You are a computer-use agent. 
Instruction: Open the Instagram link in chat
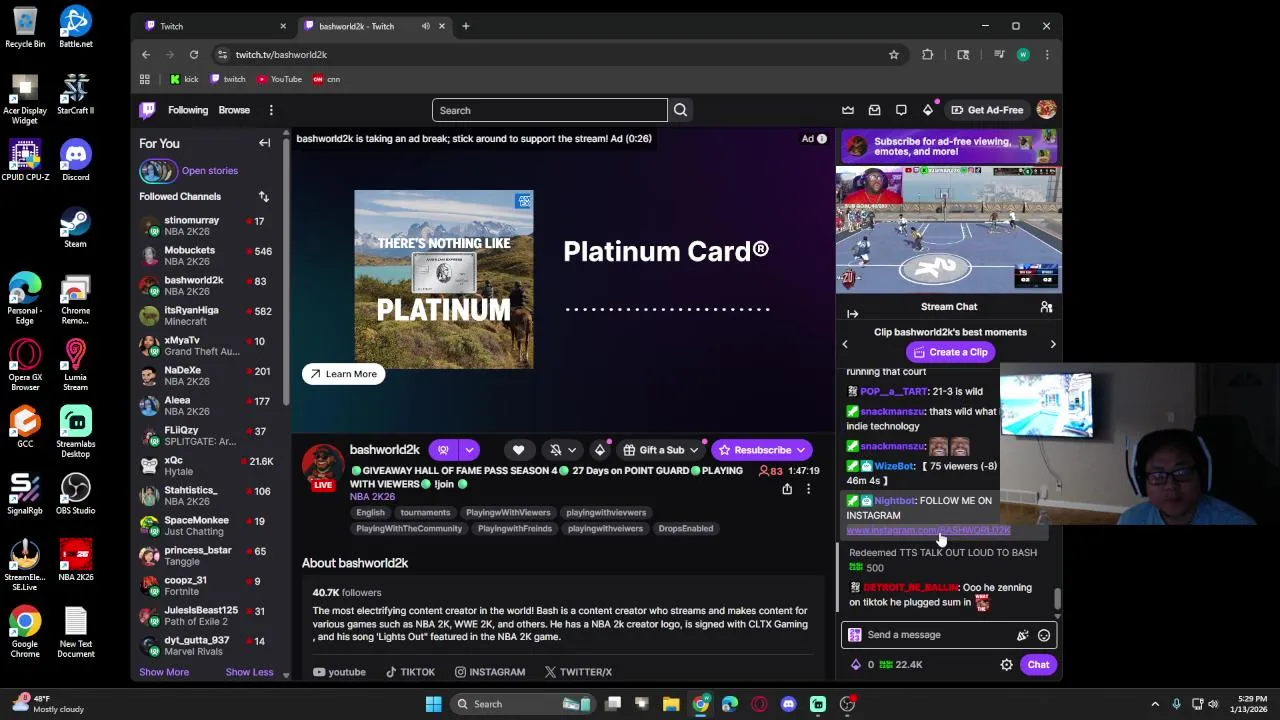coord(928,531)
